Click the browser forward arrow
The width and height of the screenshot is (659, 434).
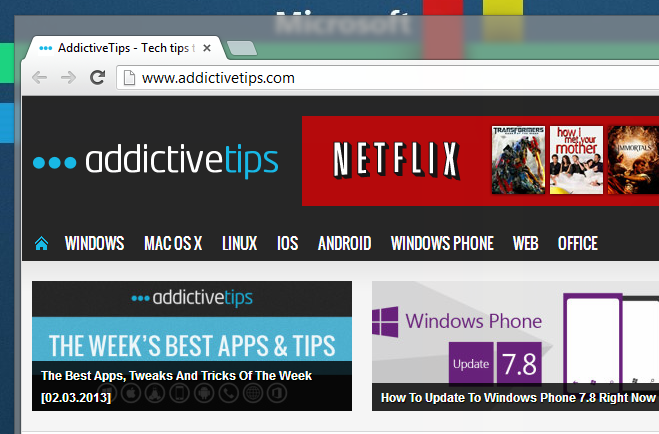click(68, 77)
